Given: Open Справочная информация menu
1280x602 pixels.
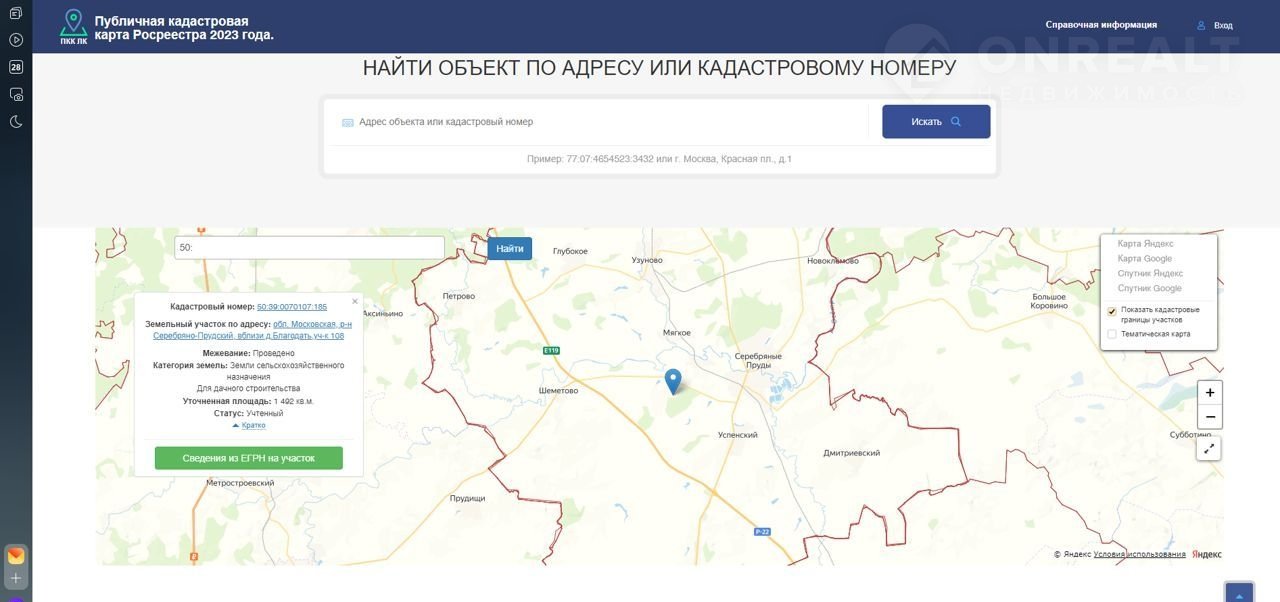Looking at the screenshot, I should pyautogui.click(x=1100, y=25).
